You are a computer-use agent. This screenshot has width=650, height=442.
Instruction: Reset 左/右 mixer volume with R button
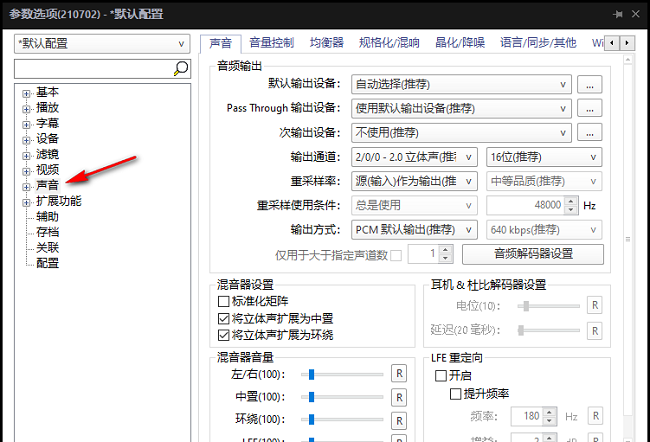[x=399, y=374]
